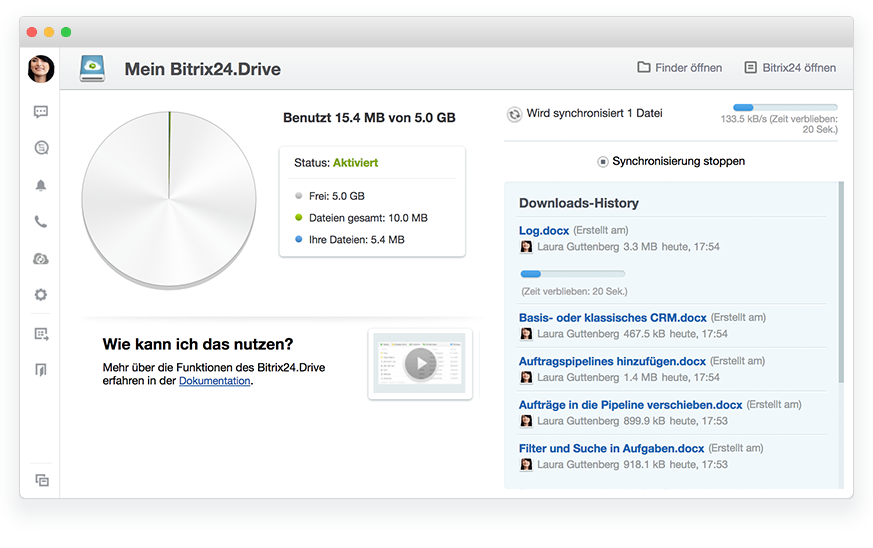Click the gray 'Frei: 5.0 GB' legend dot

click(298, 195)
